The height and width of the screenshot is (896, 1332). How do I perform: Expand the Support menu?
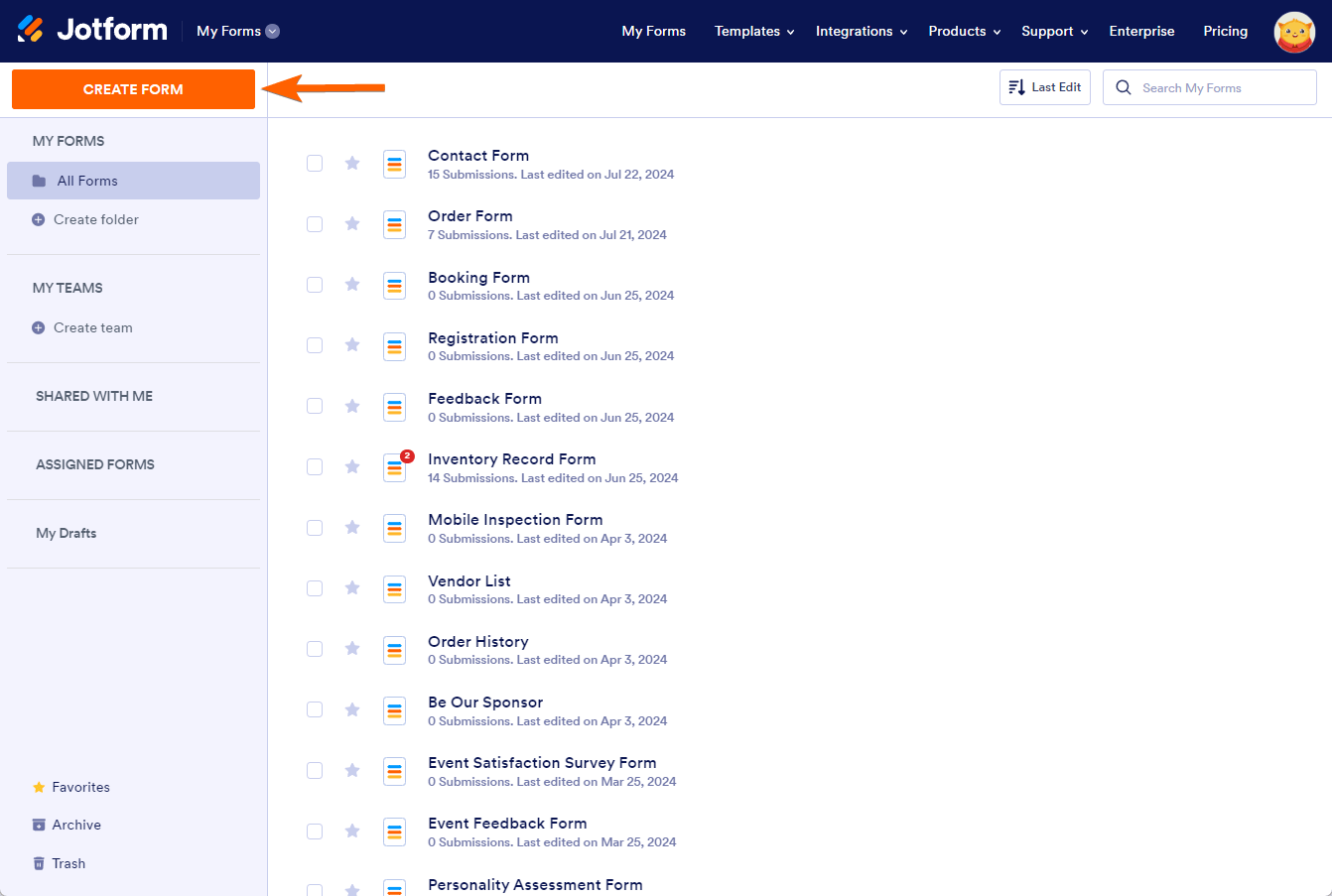click(1055, 31)
